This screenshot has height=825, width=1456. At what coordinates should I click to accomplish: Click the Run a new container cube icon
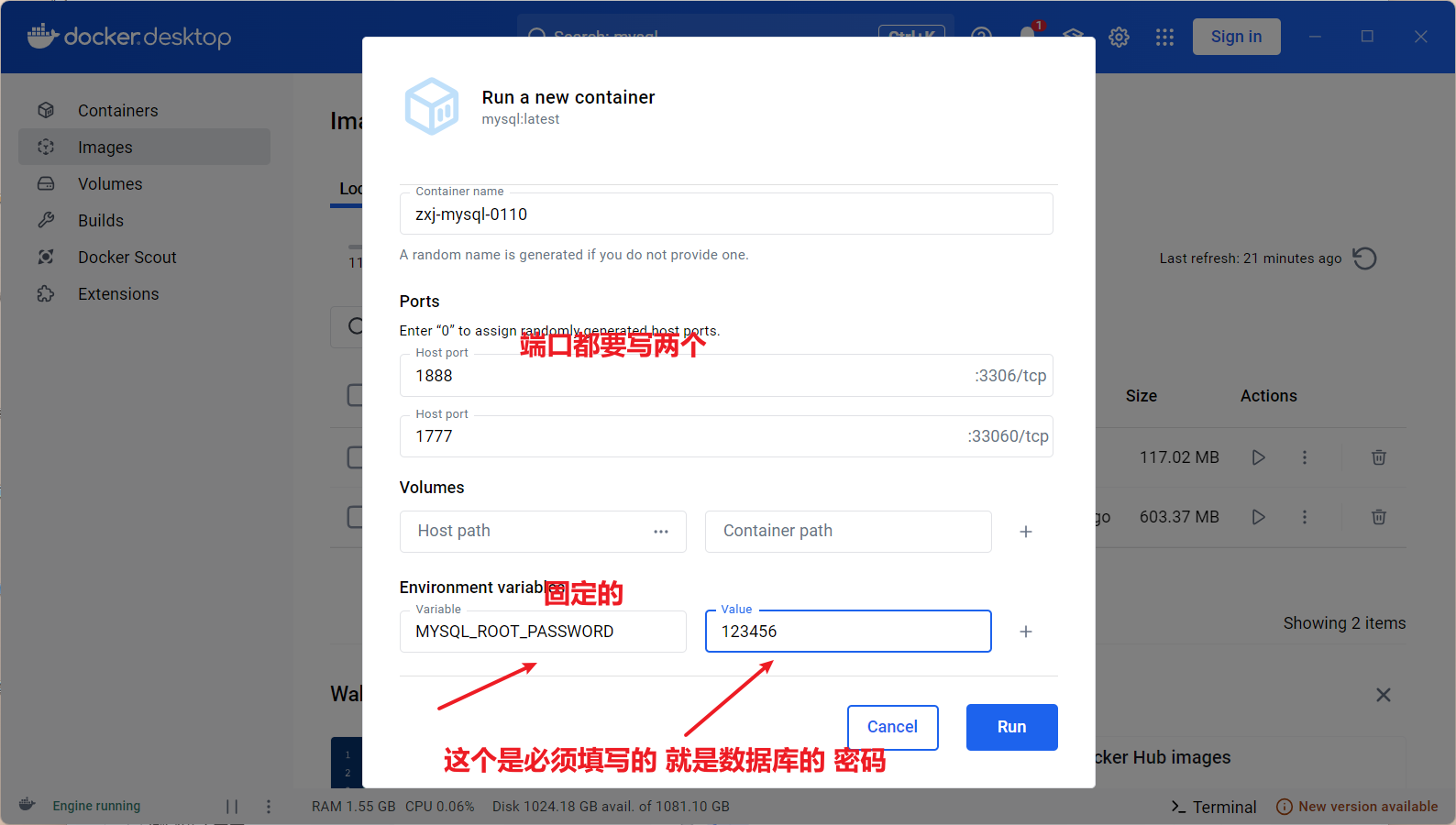(432, 107)
